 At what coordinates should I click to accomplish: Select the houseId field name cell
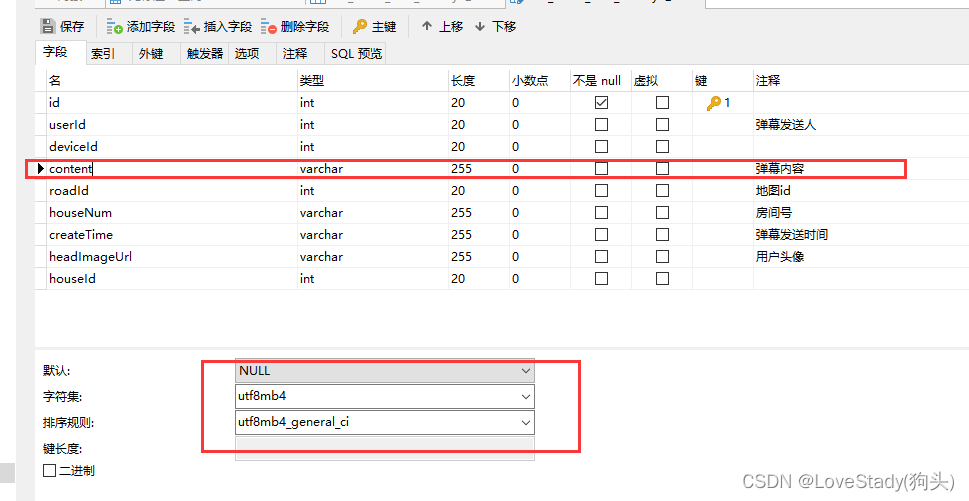coord(172,279)
